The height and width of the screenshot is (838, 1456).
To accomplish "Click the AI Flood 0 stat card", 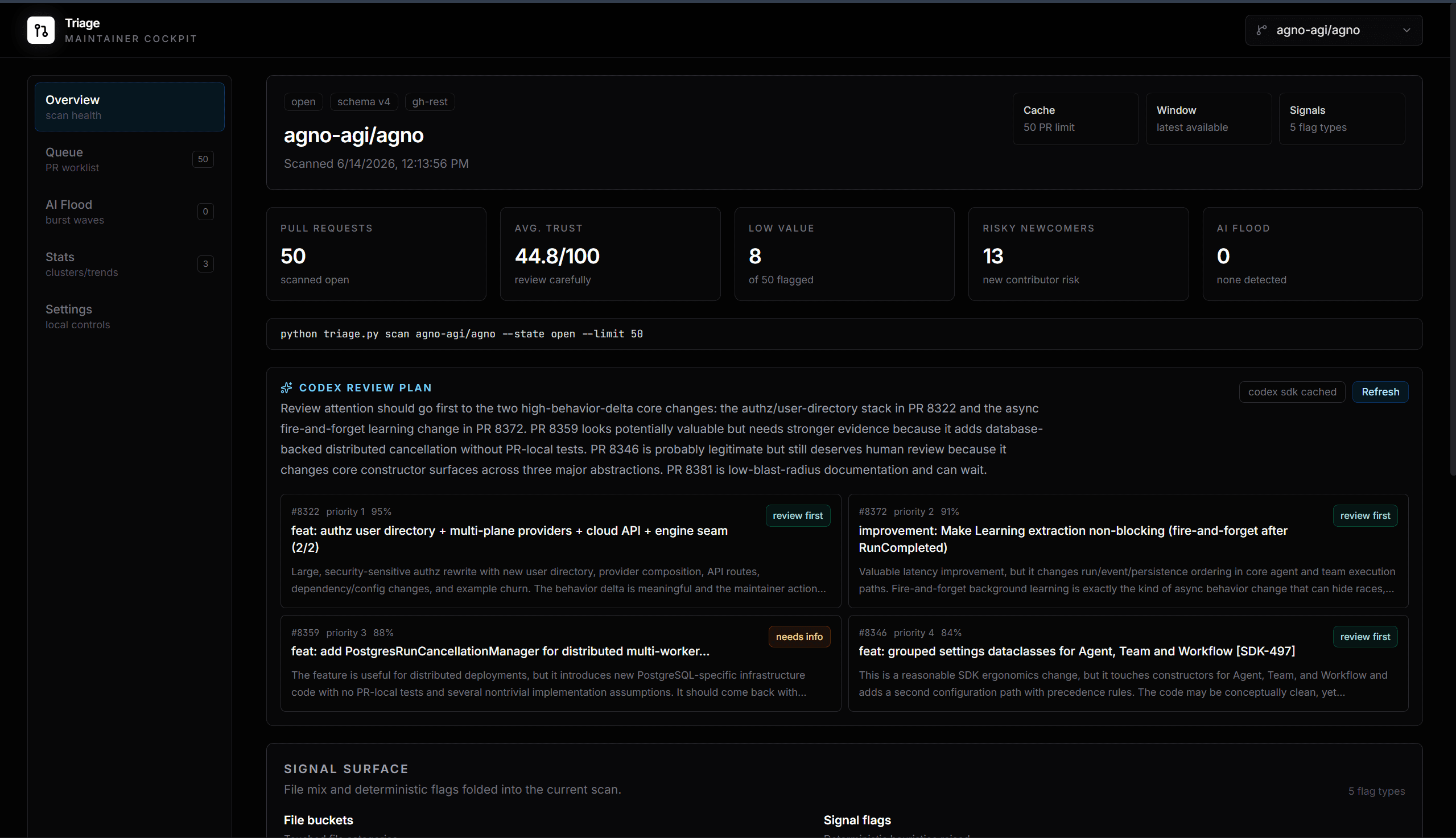I will 1313,254.
